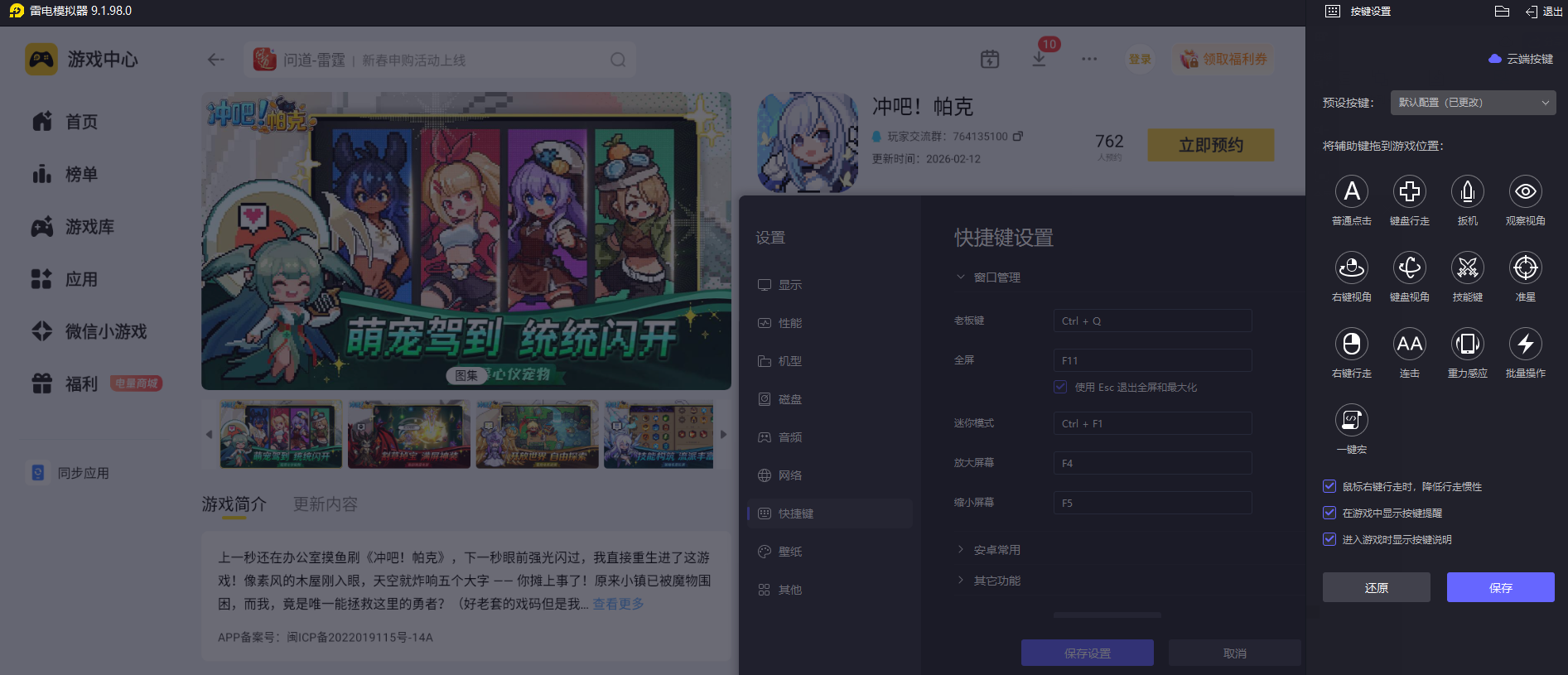Click the 保存 button in key settings

(1500, 587)
